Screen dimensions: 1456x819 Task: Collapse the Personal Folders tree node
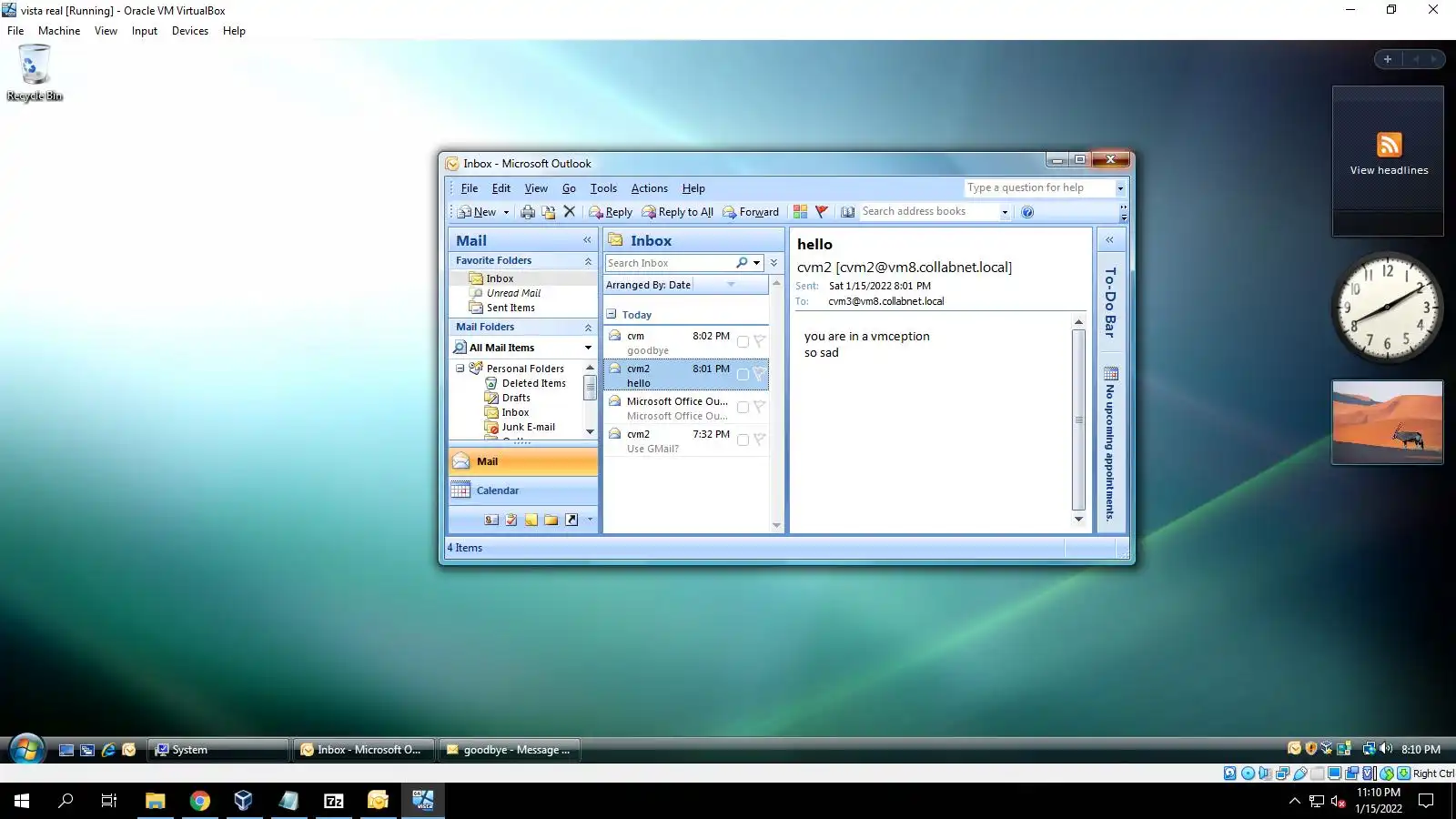pyautogui.click(x=460, y=369)
